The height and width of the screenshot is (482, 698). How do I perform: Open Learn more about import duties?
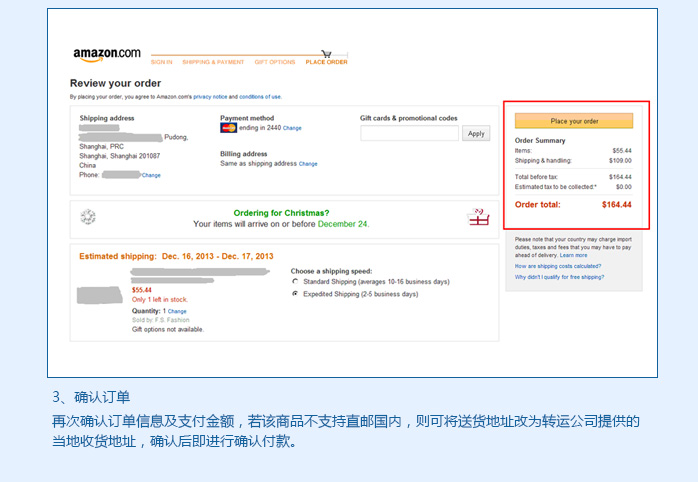tap(573, 255)
